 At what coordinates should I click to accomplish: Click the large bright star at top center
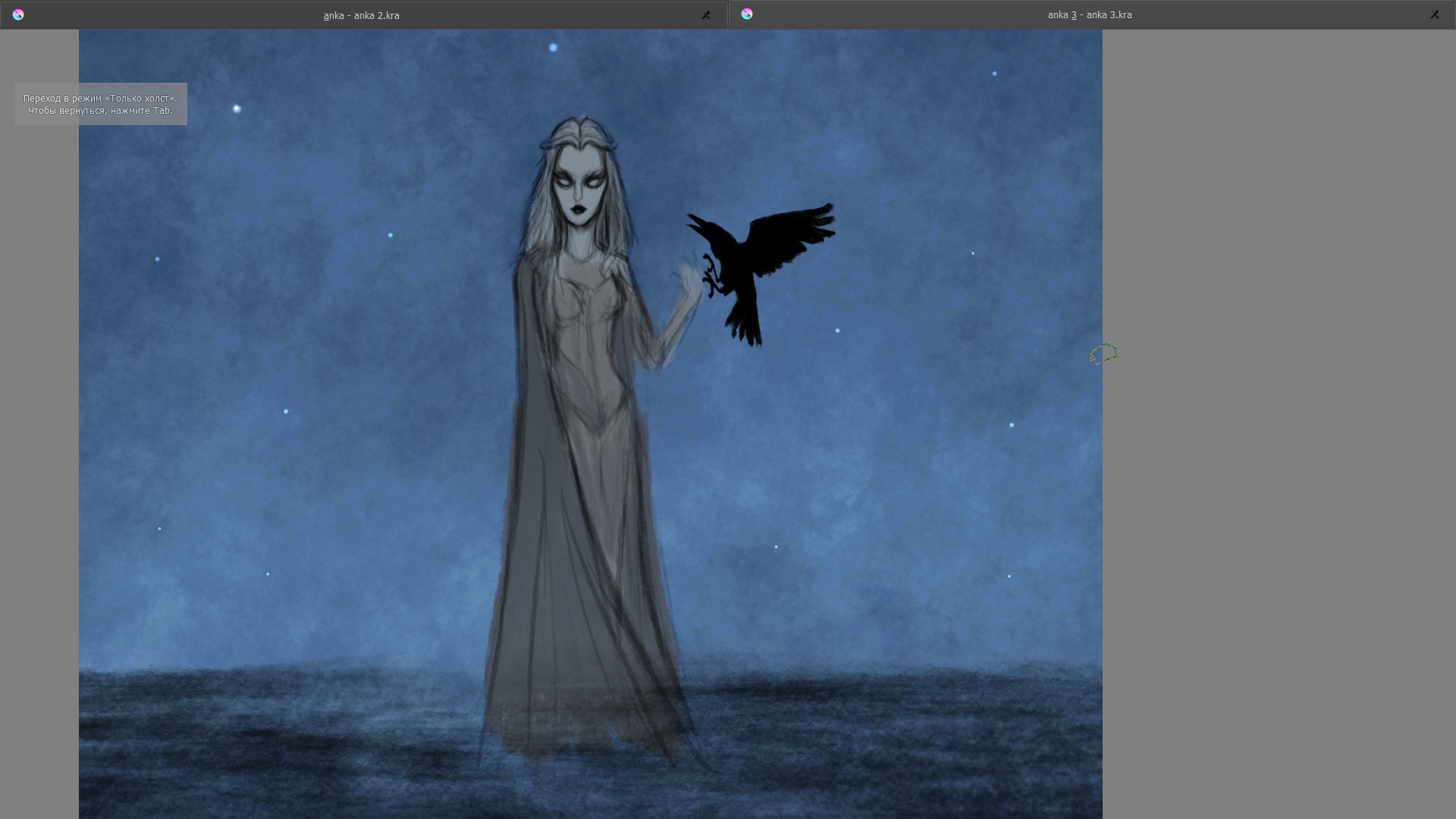553,48
